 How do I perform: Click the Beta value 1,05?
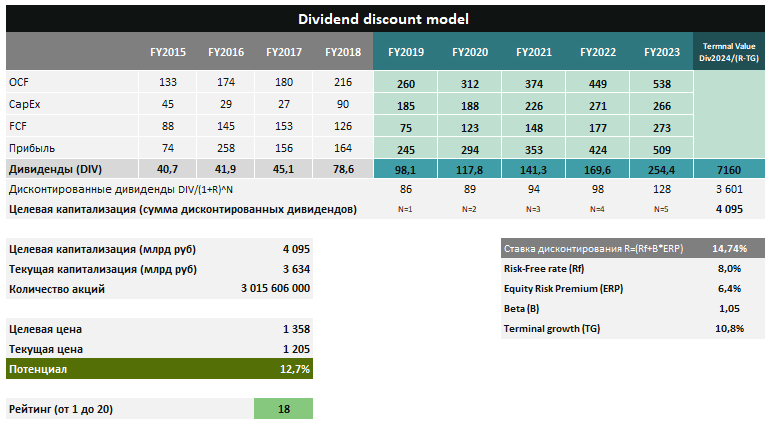pos(728,308)
